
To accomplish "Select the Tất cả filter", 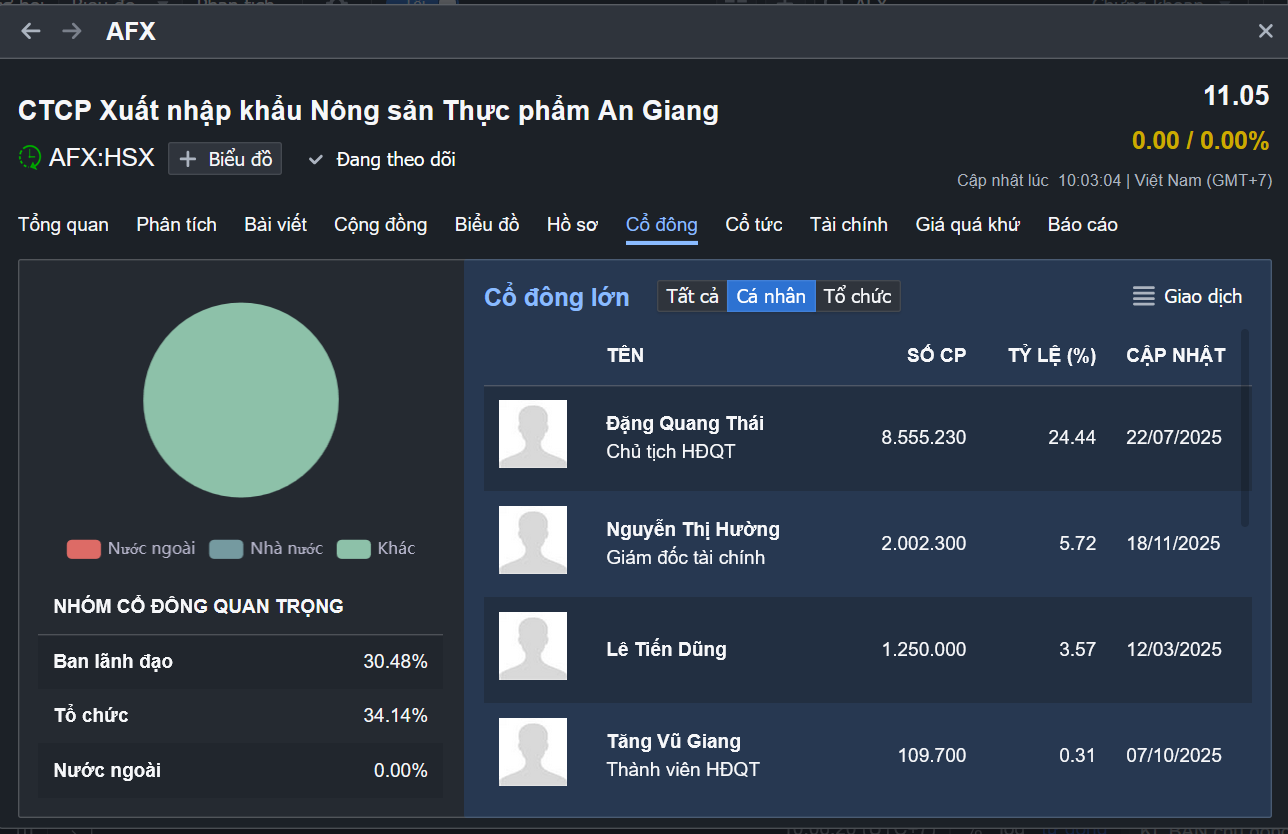I will (x=692, y=296).
